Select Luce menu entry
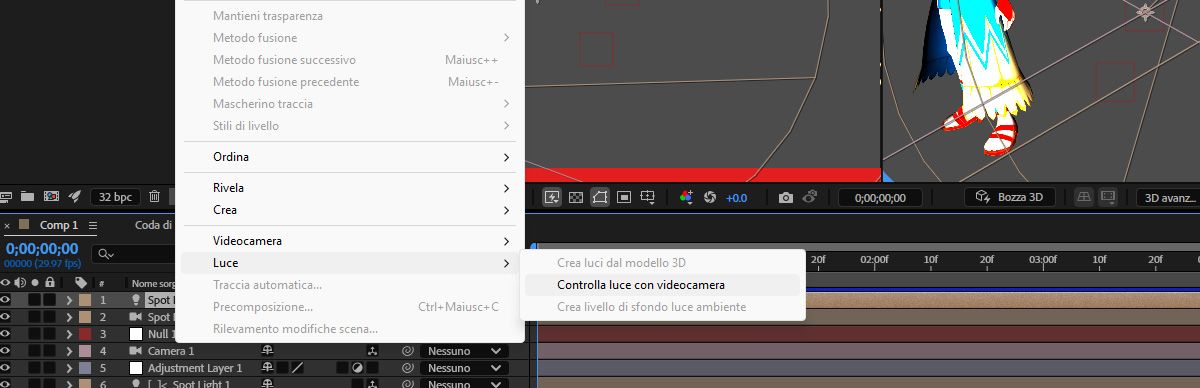This screenshot has height=388, width=1200. click(x=351, y=263)
